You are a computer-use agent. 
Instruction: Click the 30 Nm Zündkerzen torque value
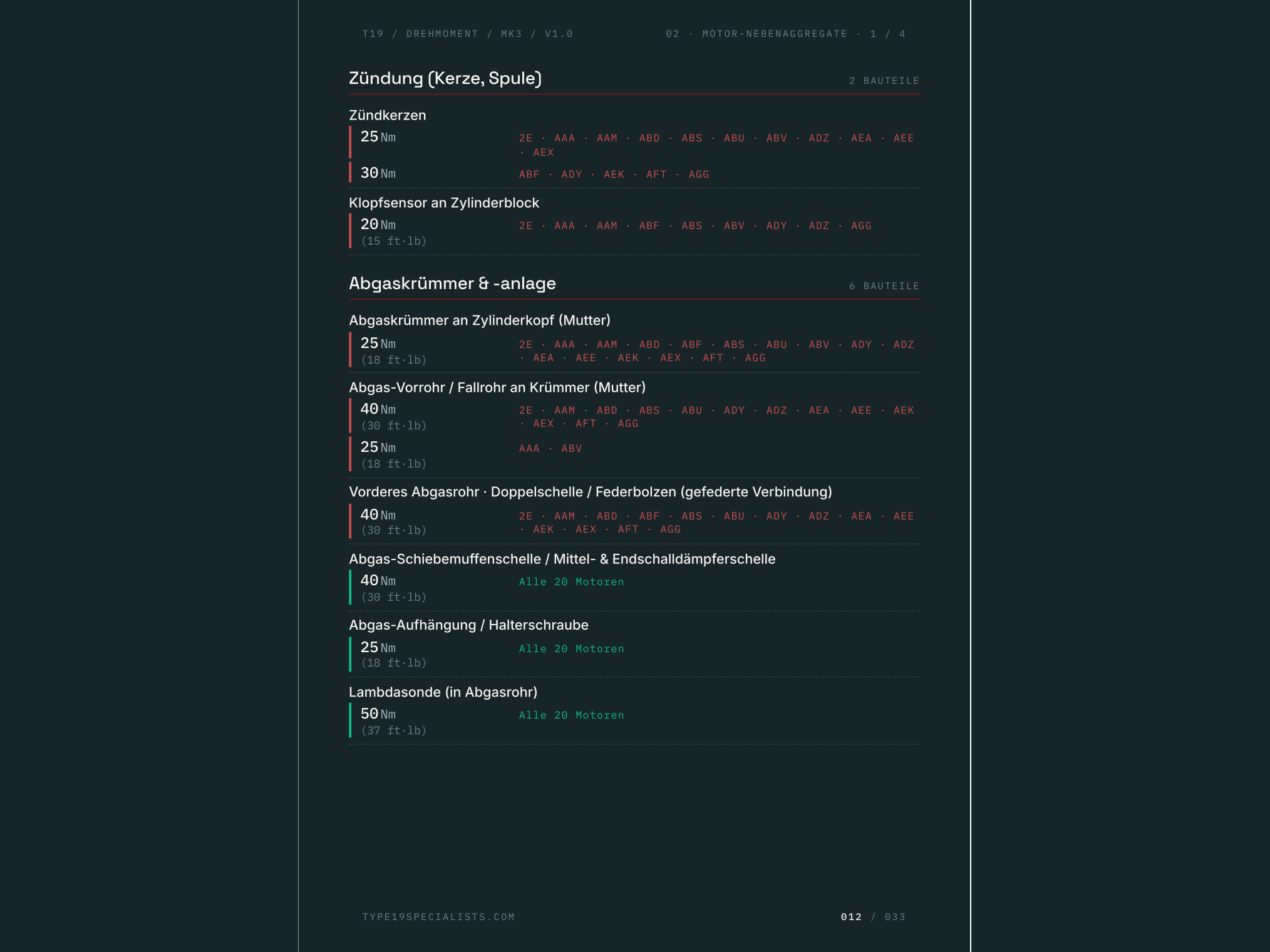click(x=378, y=173)
